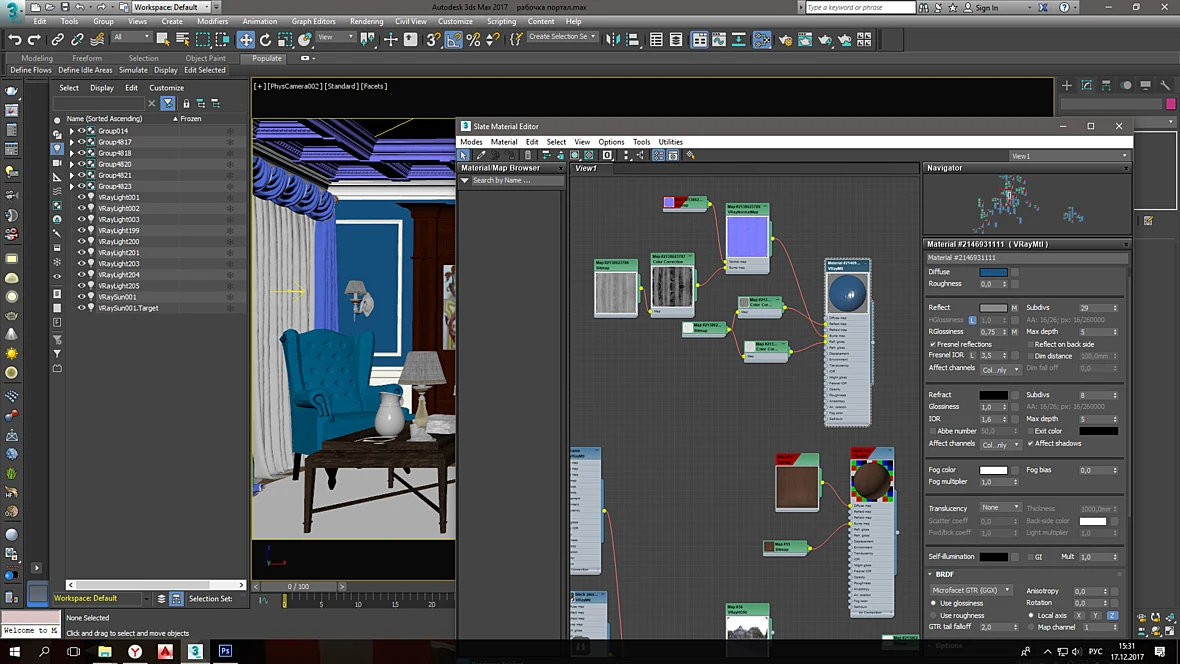1180x664 pixels.
Task: Switch to the Freeform ribbon tab
Action: [x=87, y=58]
